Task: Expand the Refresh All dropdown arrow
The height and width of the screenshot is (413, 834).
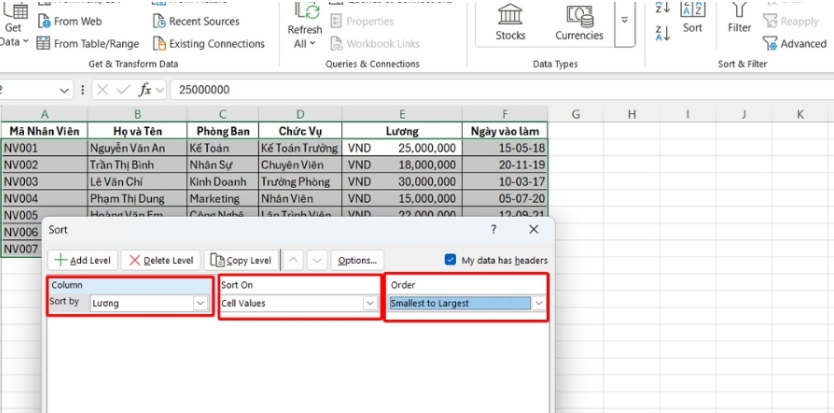Action: pyautogui.click(x=312, y=44)
